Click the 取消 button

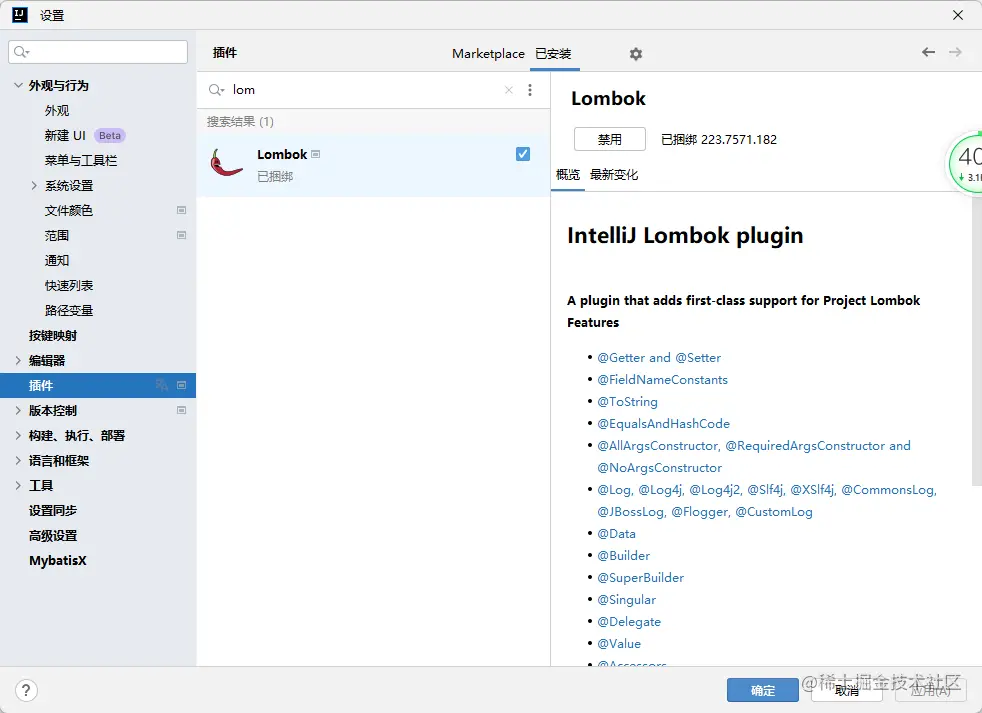847,690
